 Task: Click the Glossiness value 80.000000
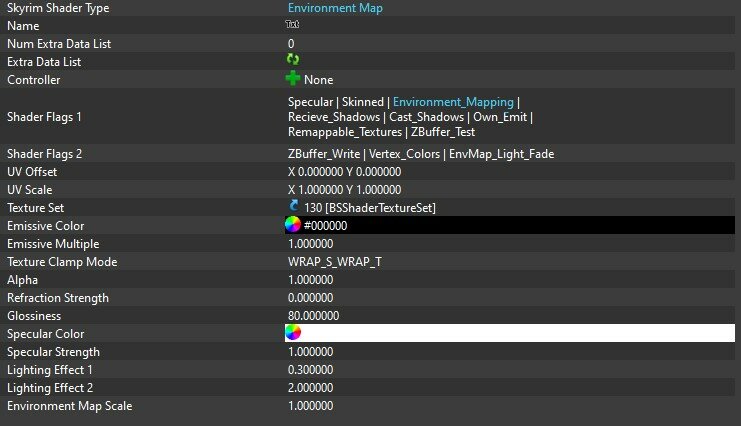point(313,316)
